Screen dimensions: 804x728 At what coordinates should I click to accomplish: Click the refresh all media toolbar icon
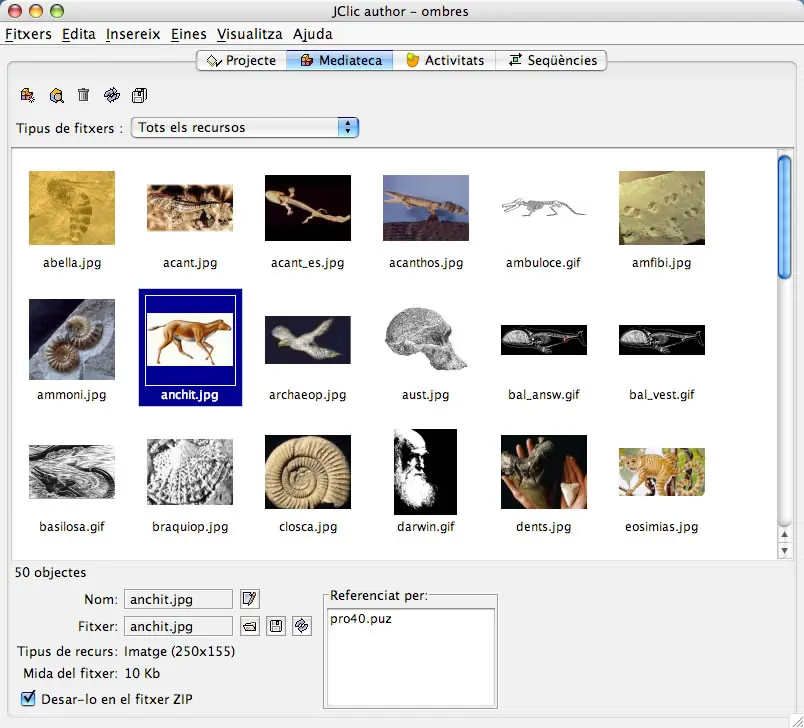[111, 95]
